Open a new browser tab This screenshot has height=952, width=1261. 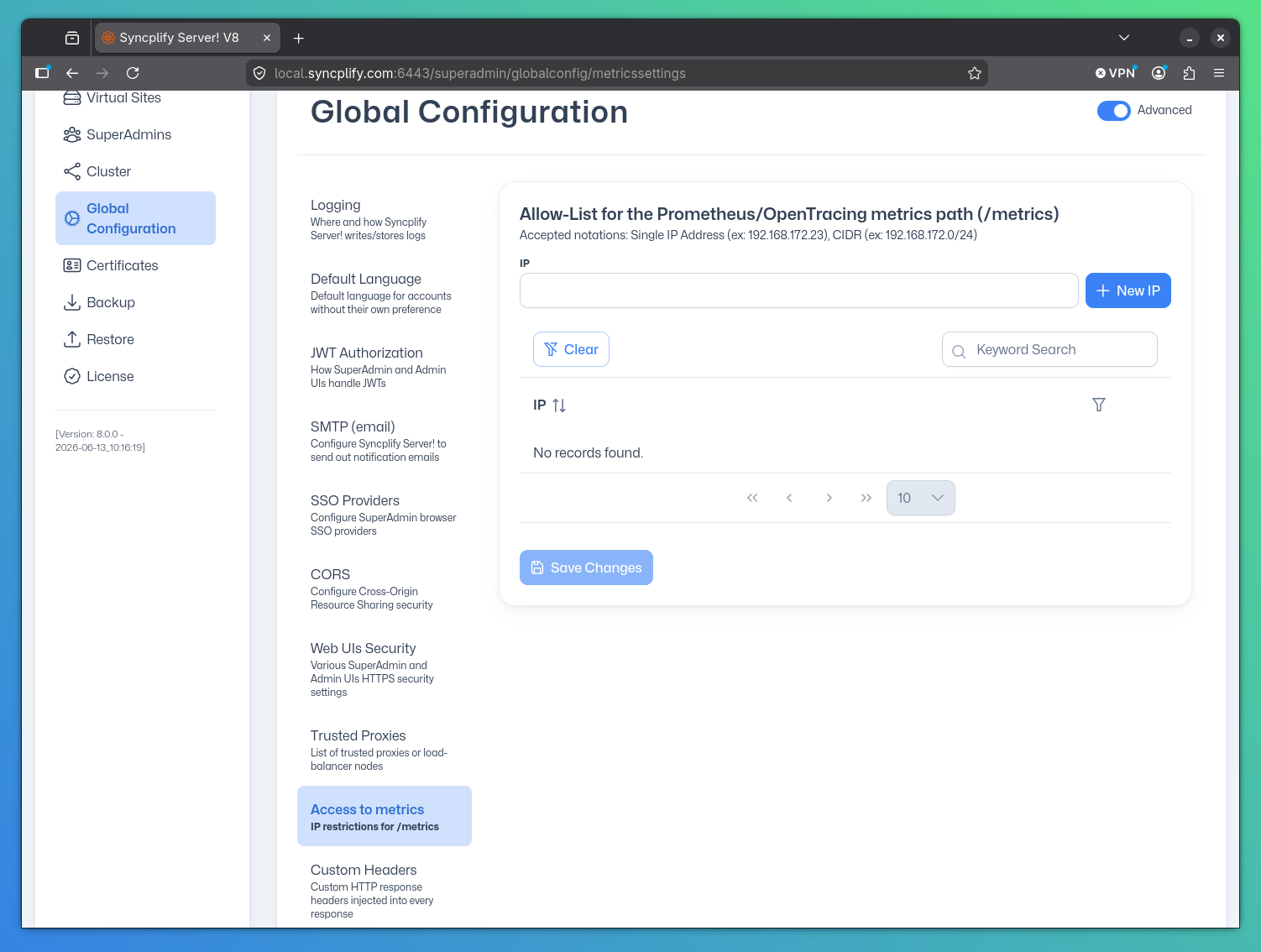click(x=298, y=38)
